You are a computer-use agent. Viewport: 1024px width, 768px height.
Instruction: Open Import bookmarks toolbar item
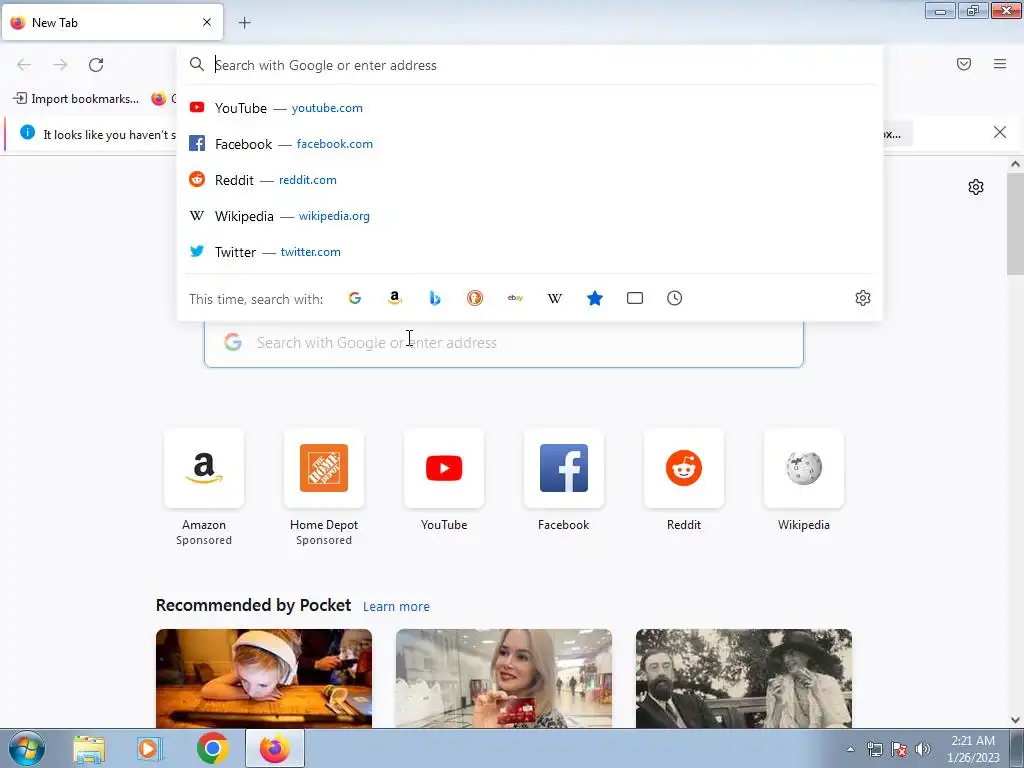point(76,99)
